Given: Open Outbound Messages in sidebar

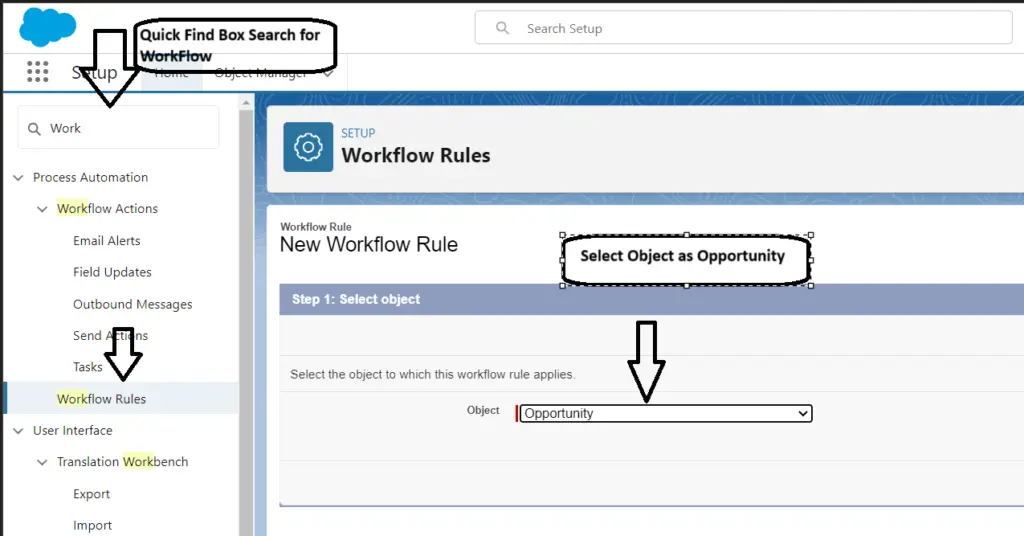Looking at the screenshot, I should [132, 304].
